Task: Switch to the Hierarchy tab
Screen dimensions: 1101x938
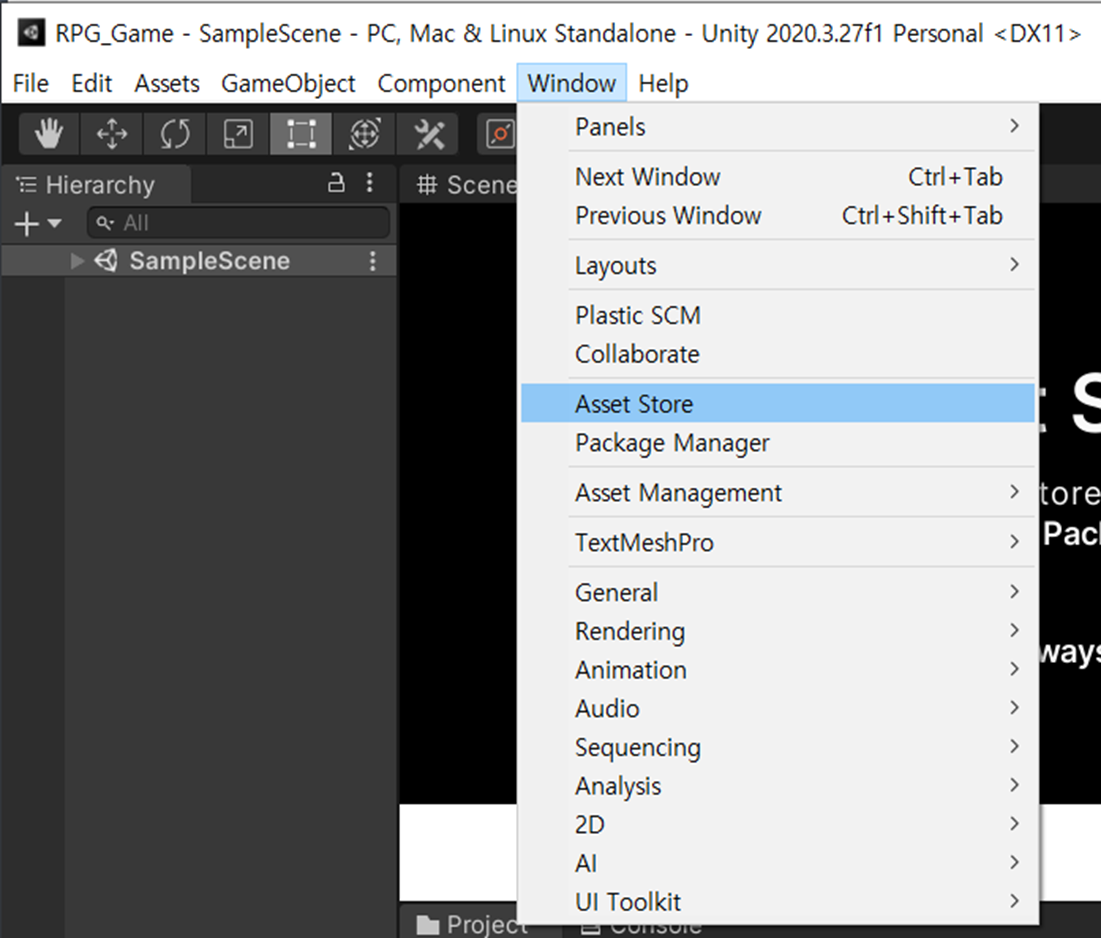Action: pos(96,185)
